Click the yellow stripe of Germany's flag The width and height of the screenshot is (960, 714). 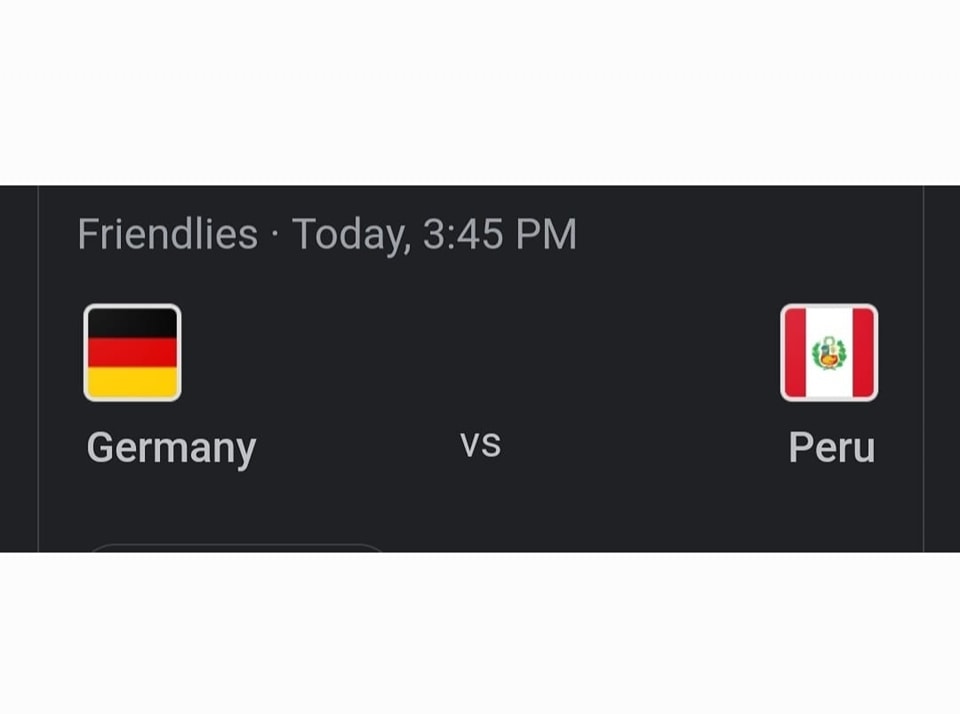[132, 382]
